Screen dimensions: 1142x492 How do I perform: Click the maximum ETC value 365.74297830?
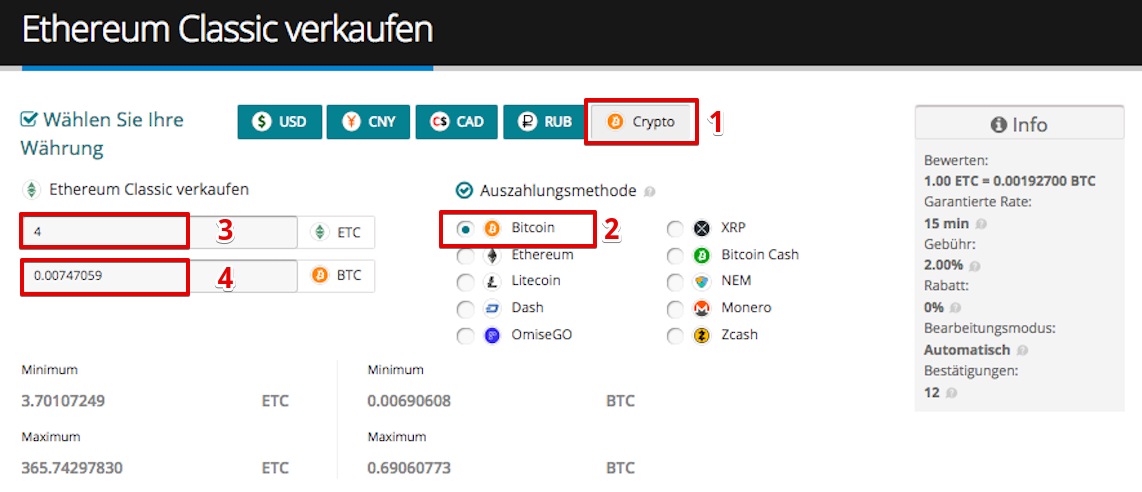click(73, 468)
